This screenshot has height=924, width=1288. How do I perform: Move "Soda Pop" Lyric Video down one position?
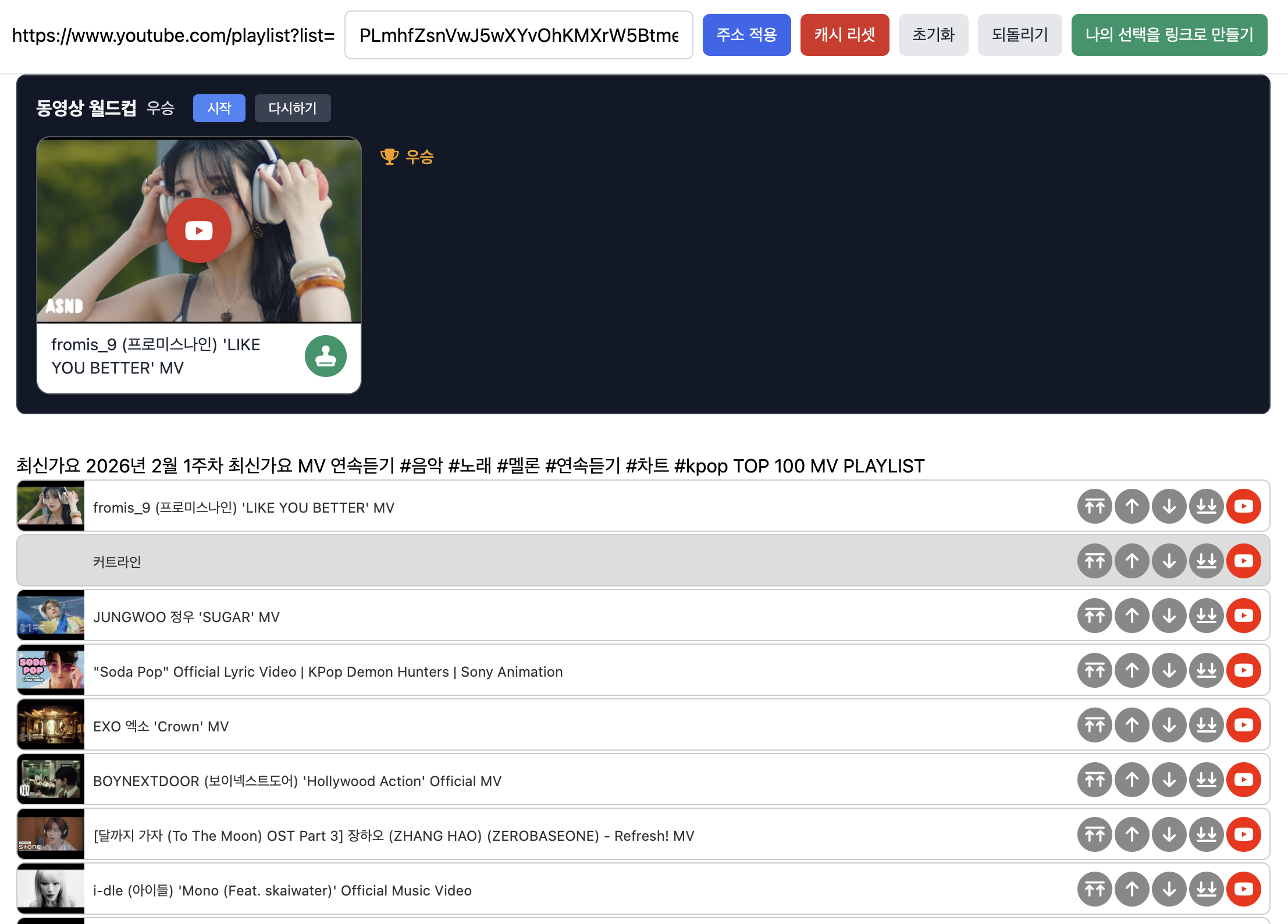pyautogui.click(x=1169, y=670)
